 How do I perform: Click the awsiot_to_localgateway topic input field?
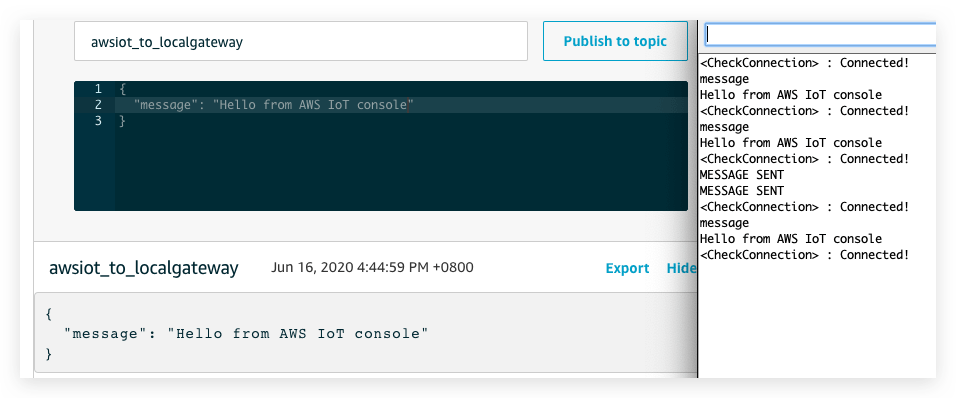[301, 41]
